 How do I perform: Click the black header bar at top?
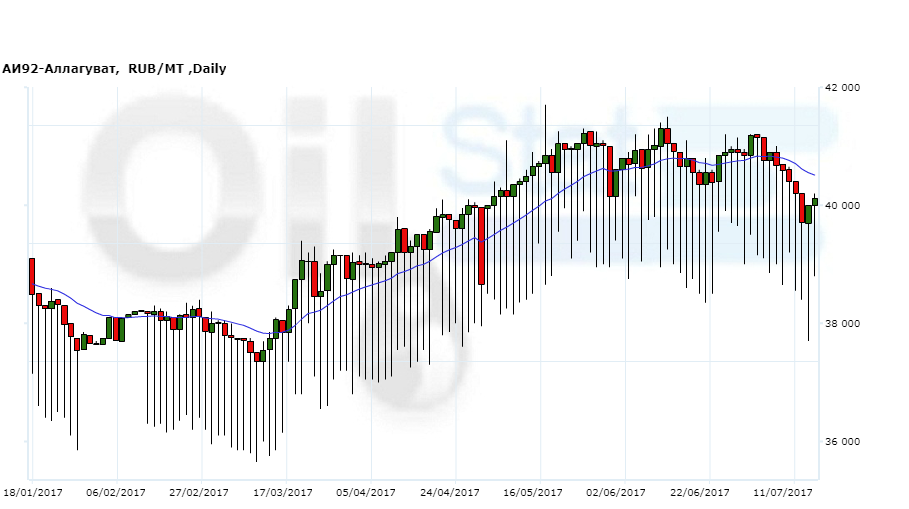click(454, 29)
